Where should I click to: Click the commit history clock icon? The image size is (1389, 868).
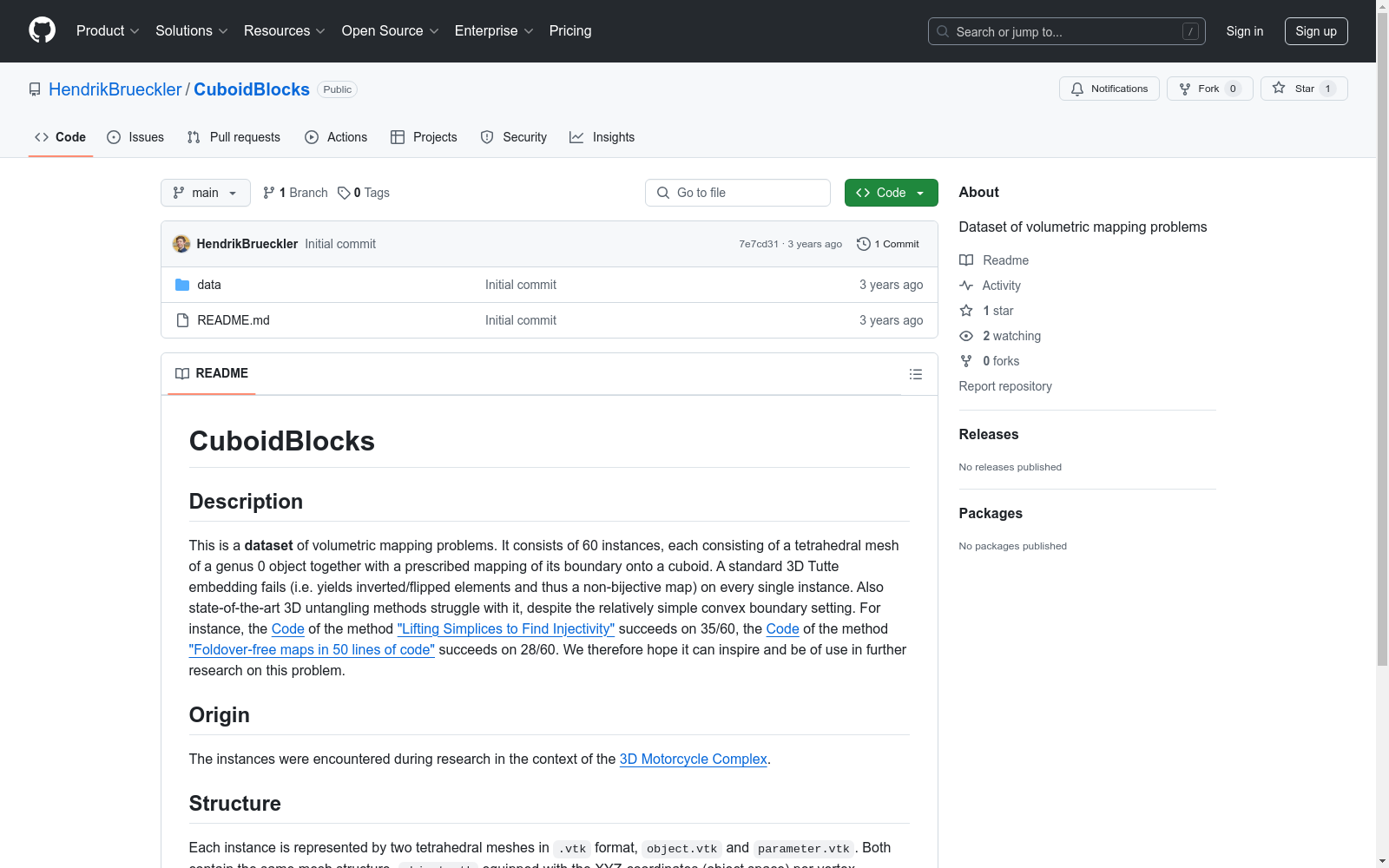pos(863,244)
